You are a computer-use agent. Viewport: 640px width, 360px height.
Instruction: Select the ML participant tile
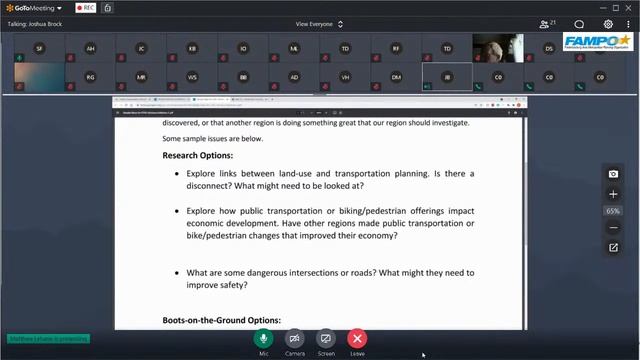click(x=294, y=49)
